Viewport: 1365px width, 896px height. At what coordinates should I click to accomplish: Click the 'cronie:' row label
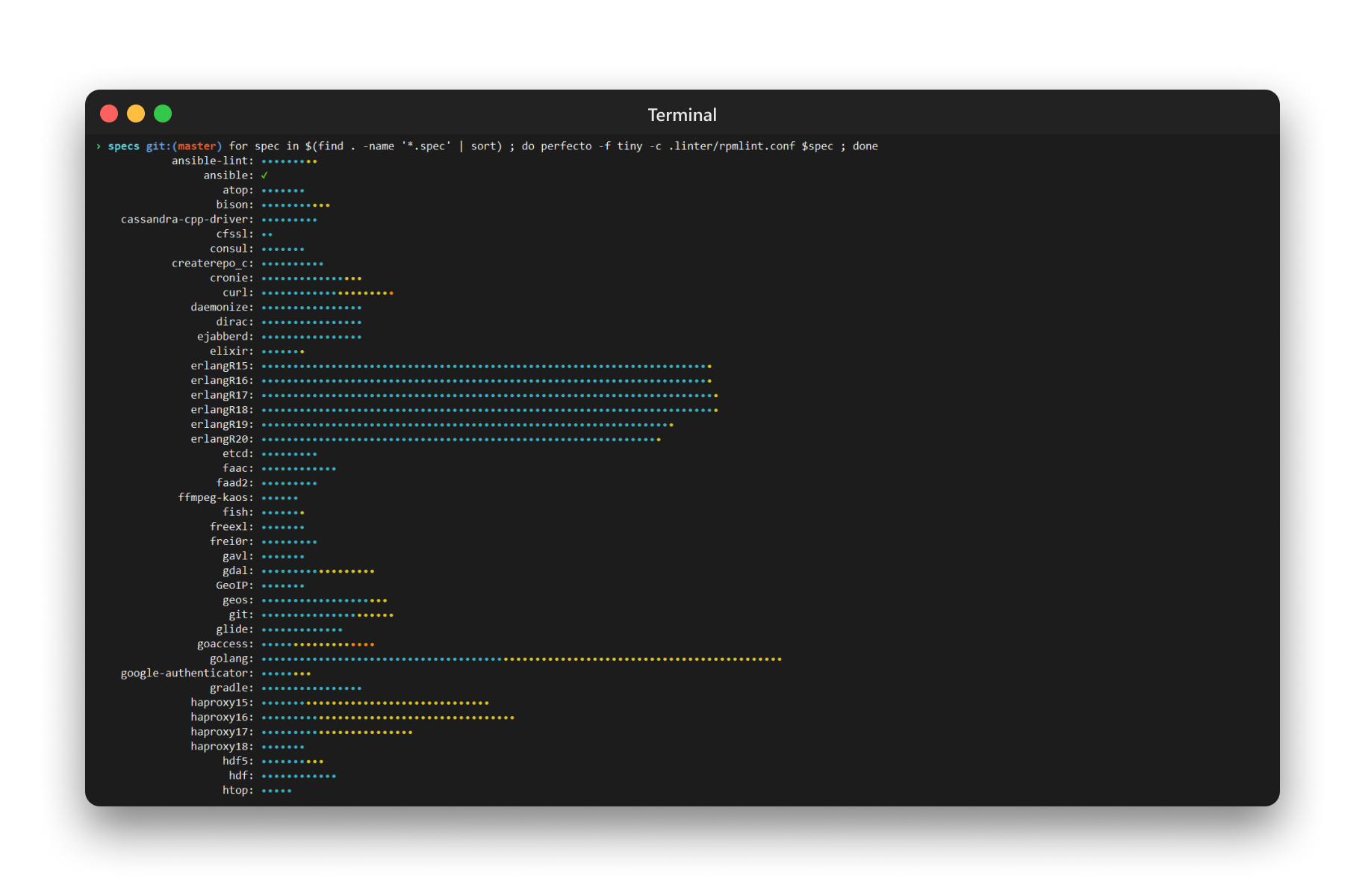point(231,278)
